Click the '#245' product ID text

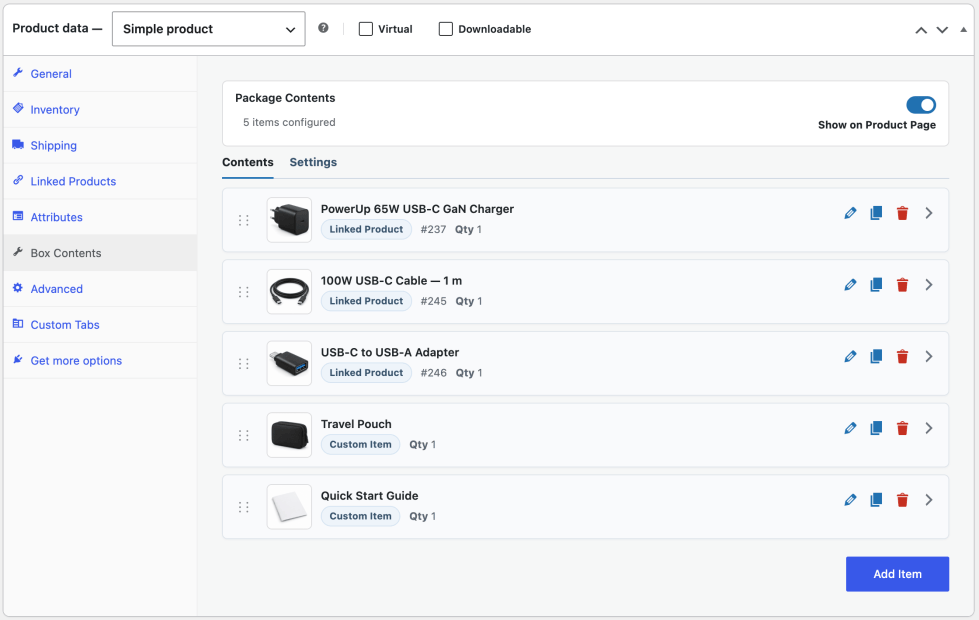pyautogui.click(x=433, y=301)
